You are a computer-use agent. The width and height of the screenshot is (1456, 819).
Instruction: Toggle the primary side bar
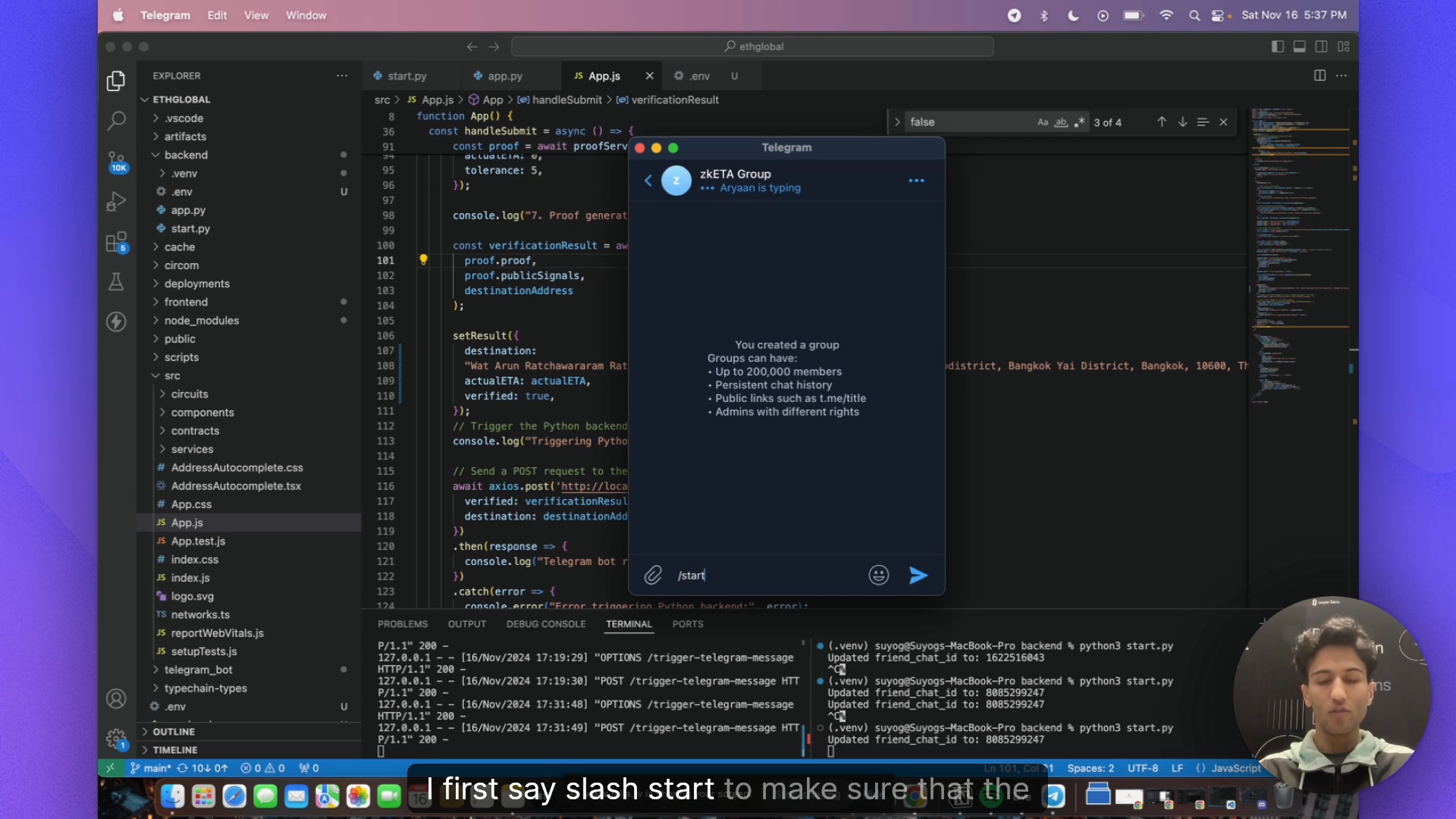tap(1278, 47)
